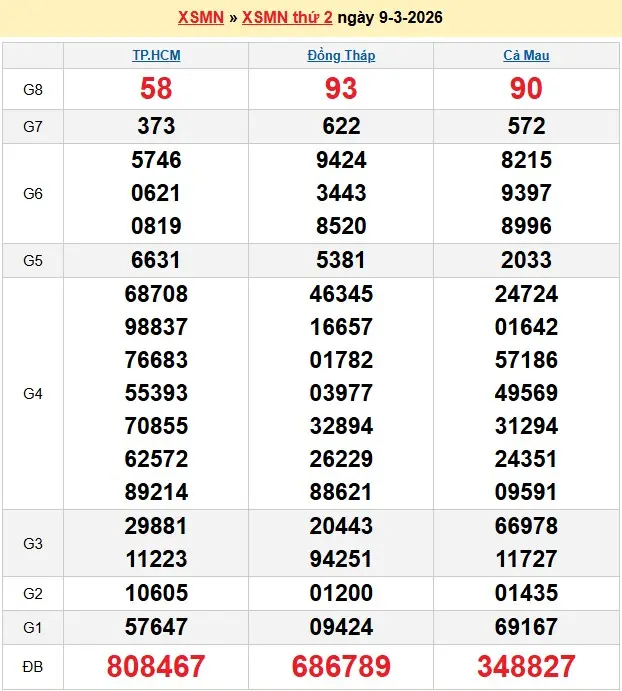Click G1 number 69167
Screen dimensions: 622x691
pos(526,628)
